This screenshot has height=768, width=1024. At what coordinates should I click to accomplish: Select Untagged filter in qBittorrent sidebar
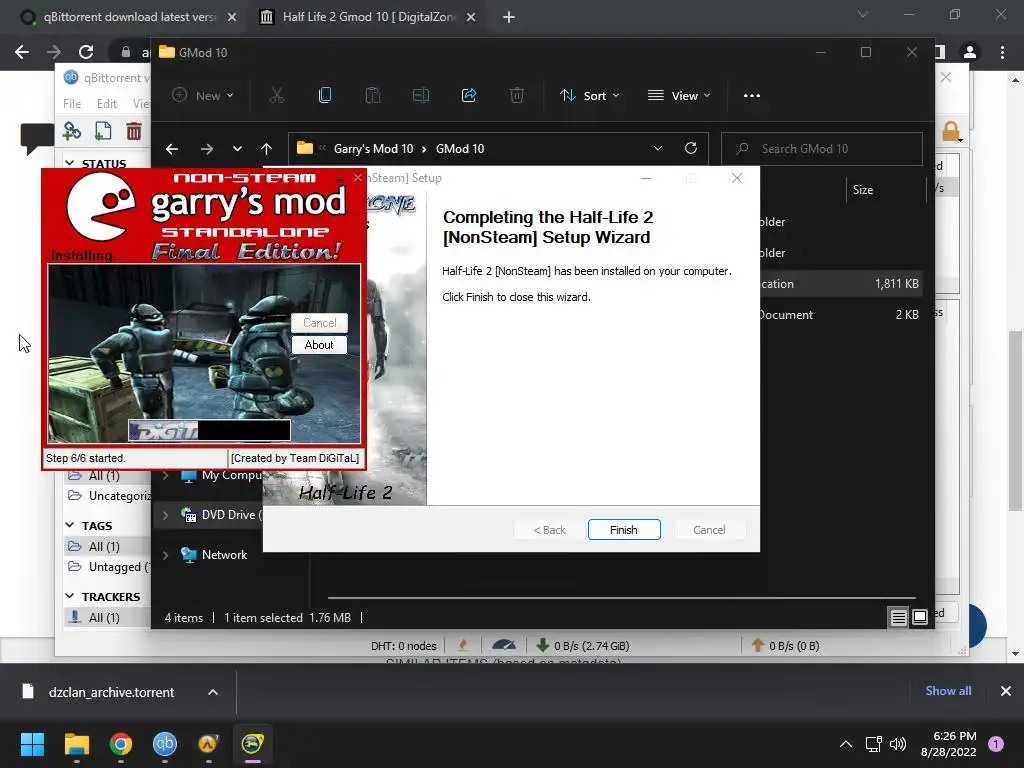click(109, 567)
